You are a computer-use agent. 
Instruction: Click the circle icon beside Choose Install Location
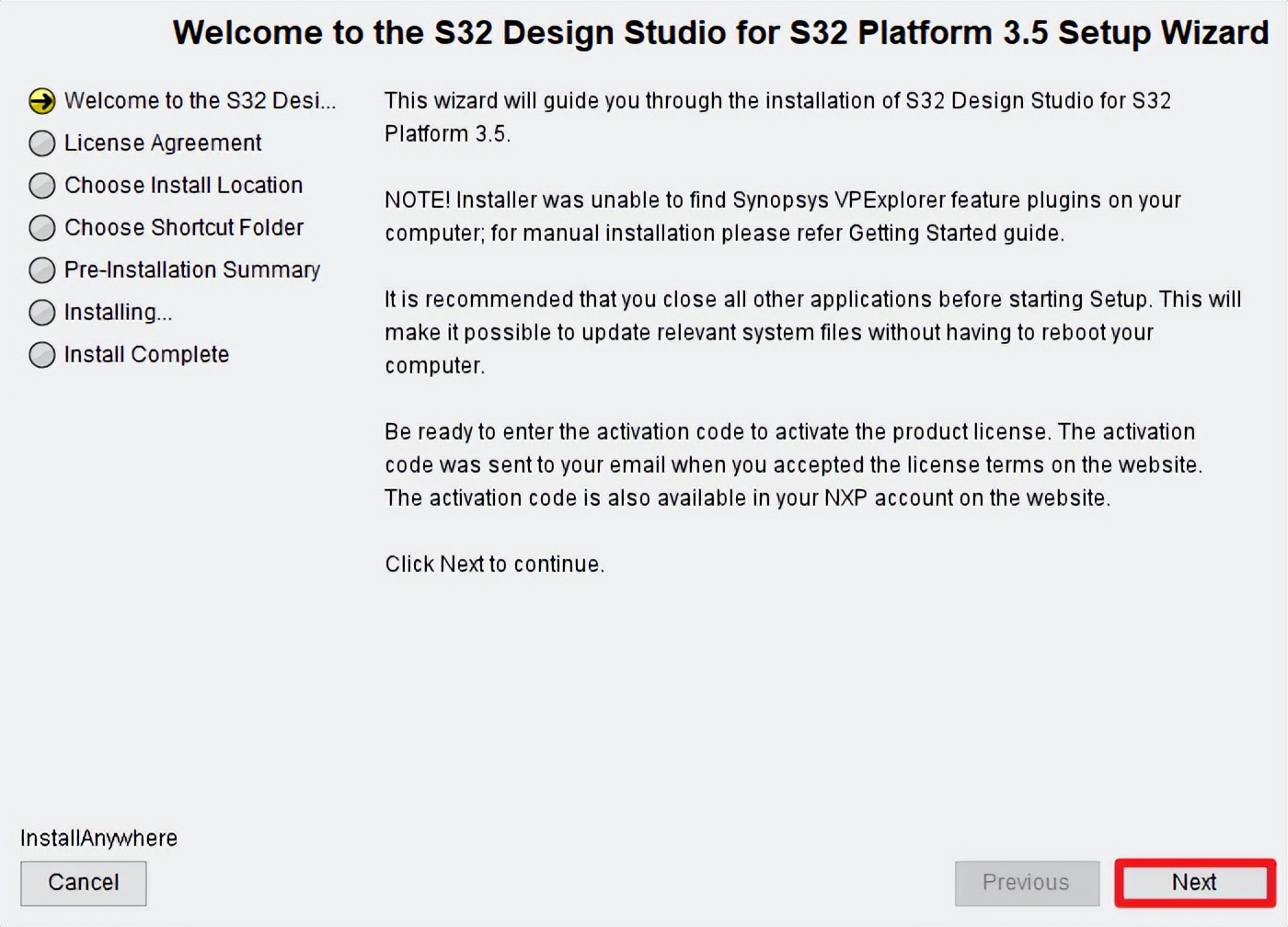pyautogui.click(x=42, y=186)
